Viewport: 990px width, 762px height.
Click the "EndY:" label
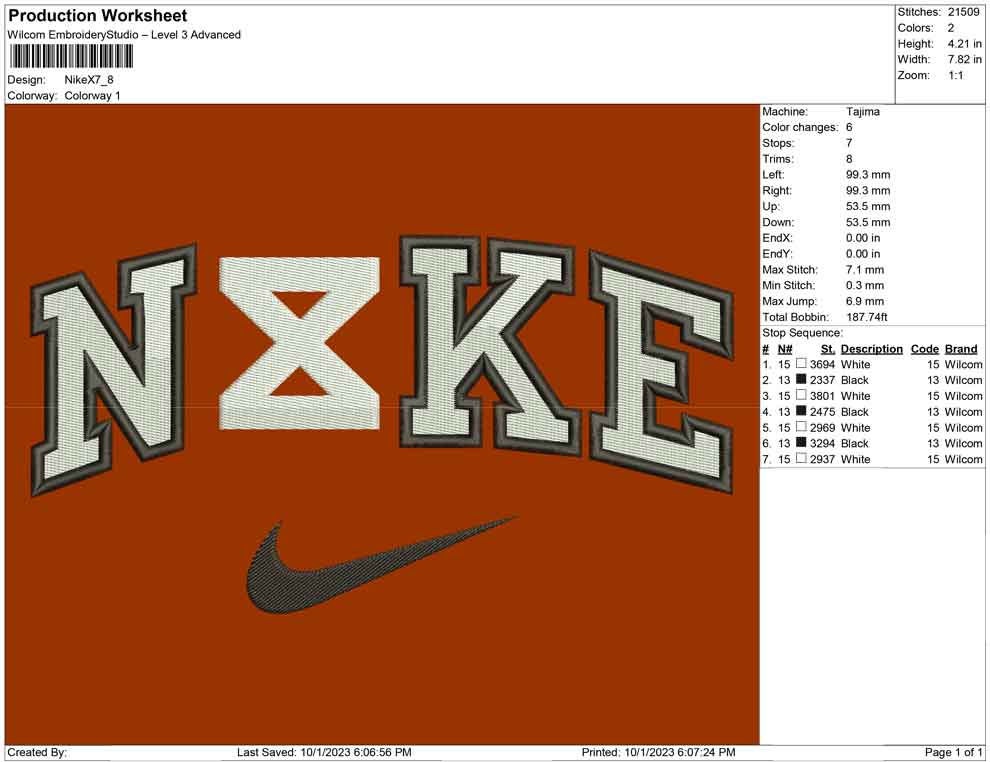pos(777,253)
